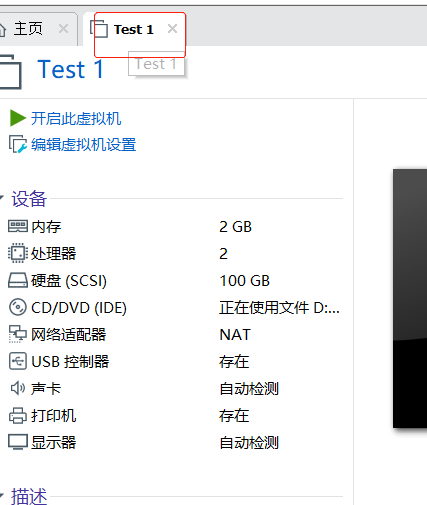Select the processor (处理器) chip icon
Image resolution: width=427 pixels, height=505 pixels.
(18, 253)
